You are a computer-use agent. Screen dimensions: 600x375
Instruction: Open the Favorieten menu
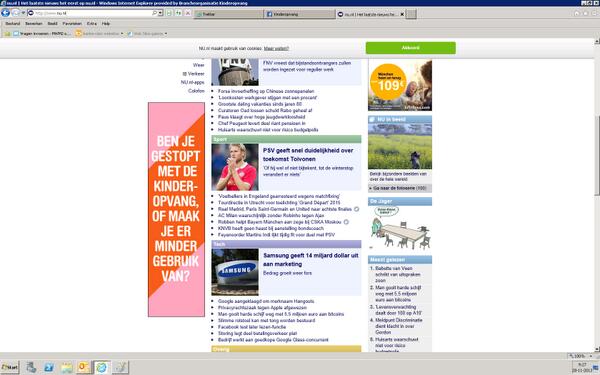tap(72, 23)
